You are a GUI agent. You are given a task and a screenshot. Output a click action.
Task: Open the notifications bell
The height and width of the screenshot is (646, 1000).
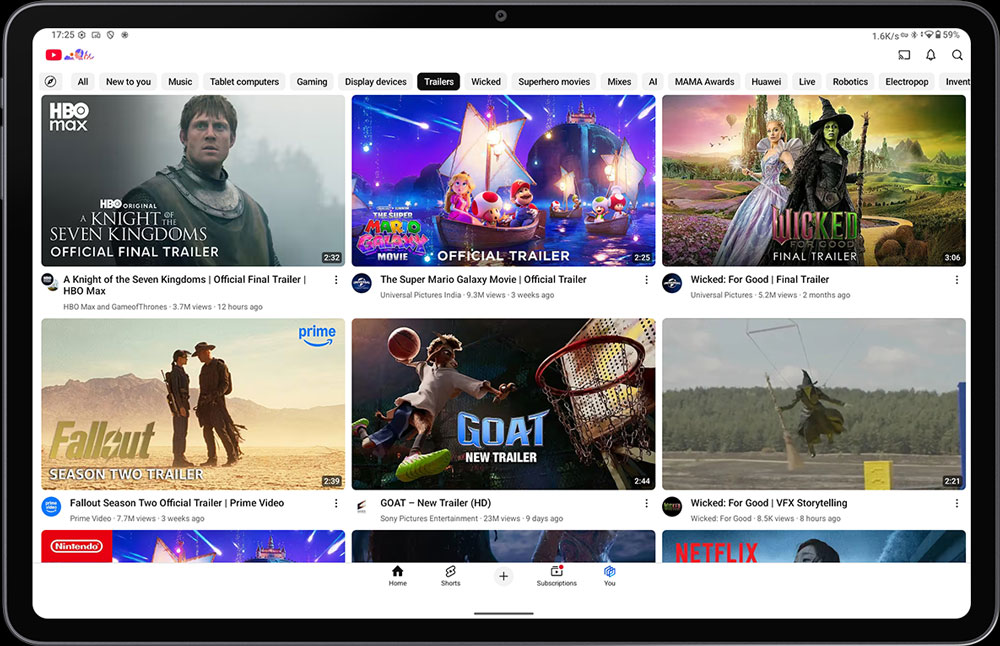[x=931, y=55]
